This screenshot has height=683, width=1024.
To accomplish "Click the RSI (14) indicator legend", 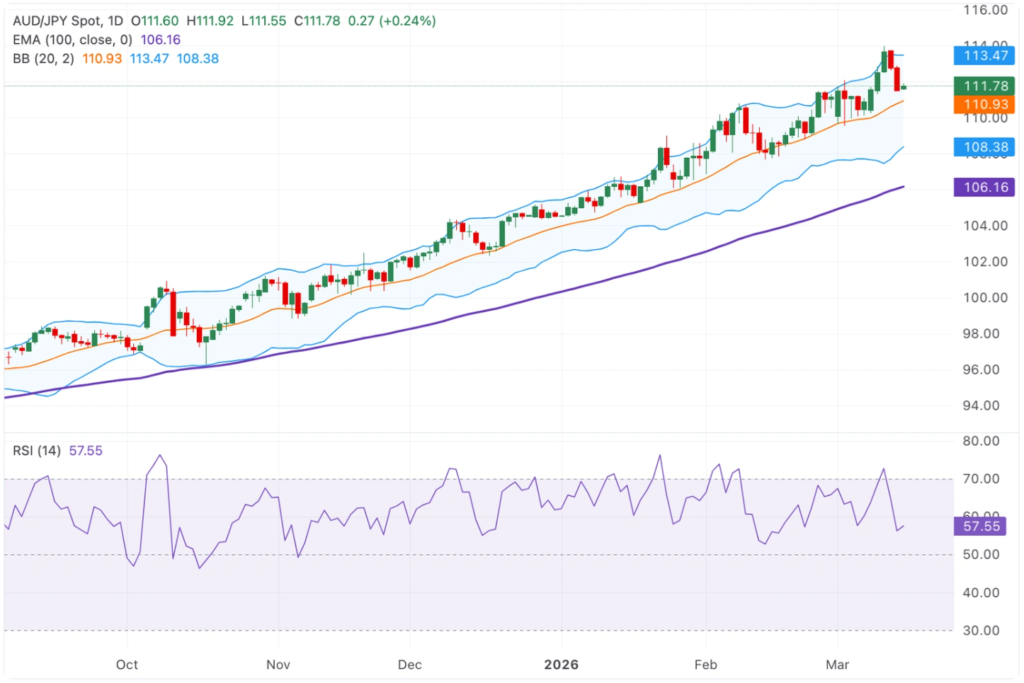I will (38, 451).
